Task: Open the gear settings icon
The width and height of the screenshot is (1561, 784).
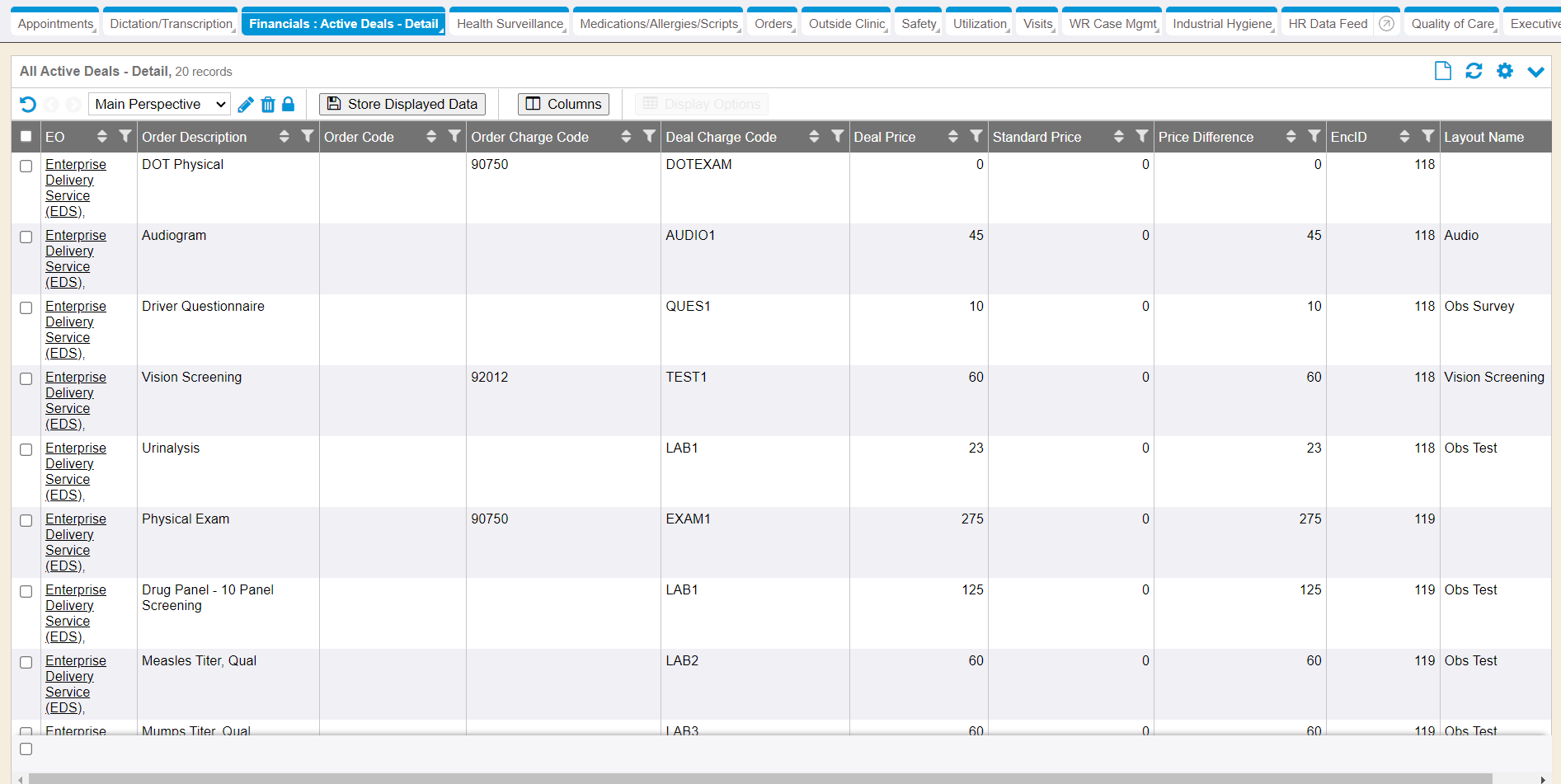Action: (1505, 72)
